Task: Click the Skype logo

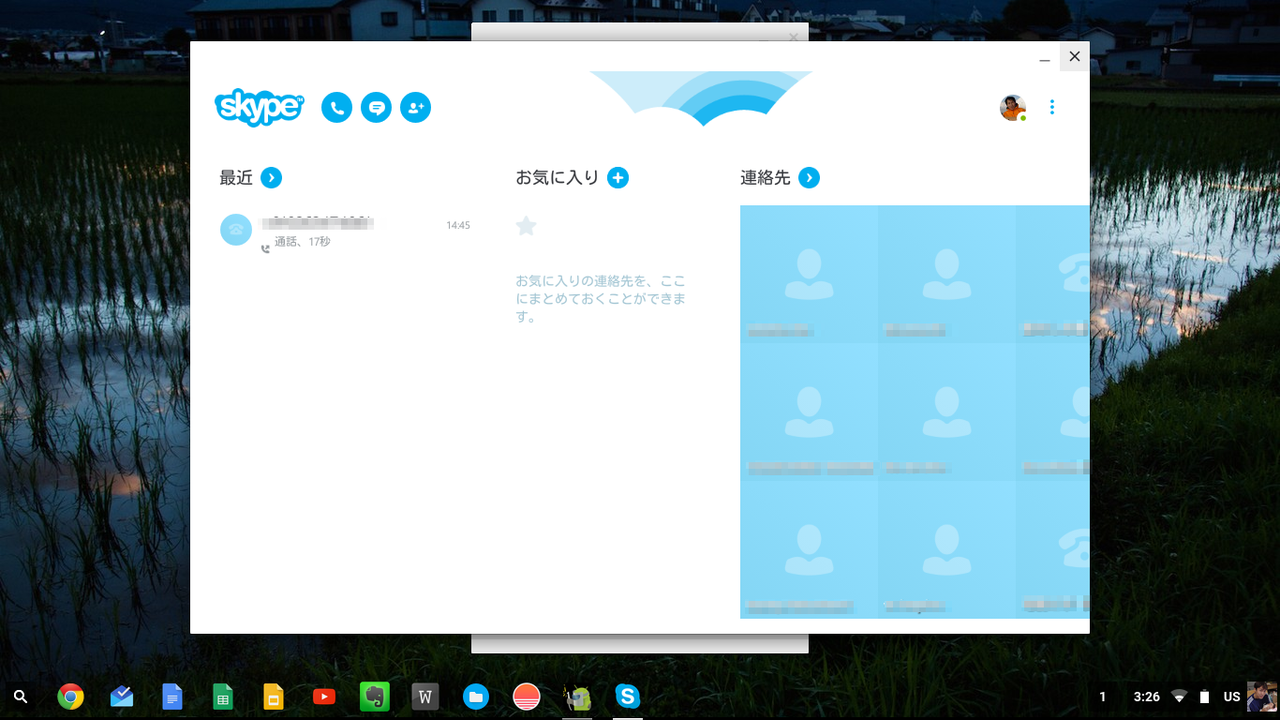Action: click(x=258, y=107)
